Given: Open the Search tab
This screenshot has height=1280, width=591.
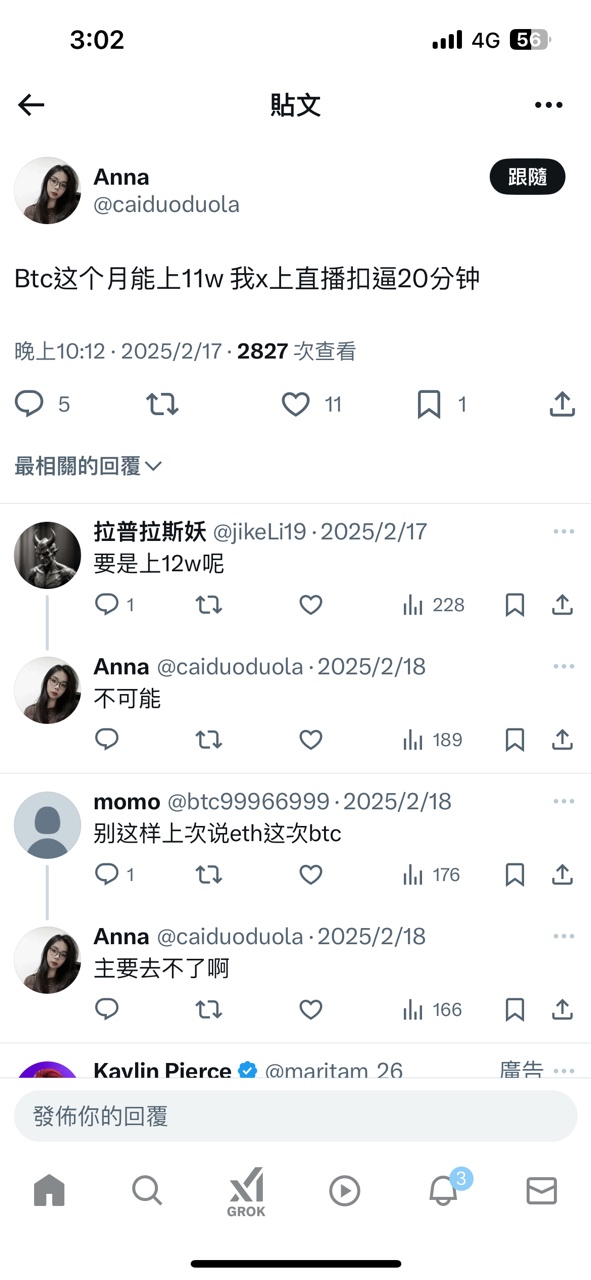Looking at the screenshot, I should (x=147, y=1190).
